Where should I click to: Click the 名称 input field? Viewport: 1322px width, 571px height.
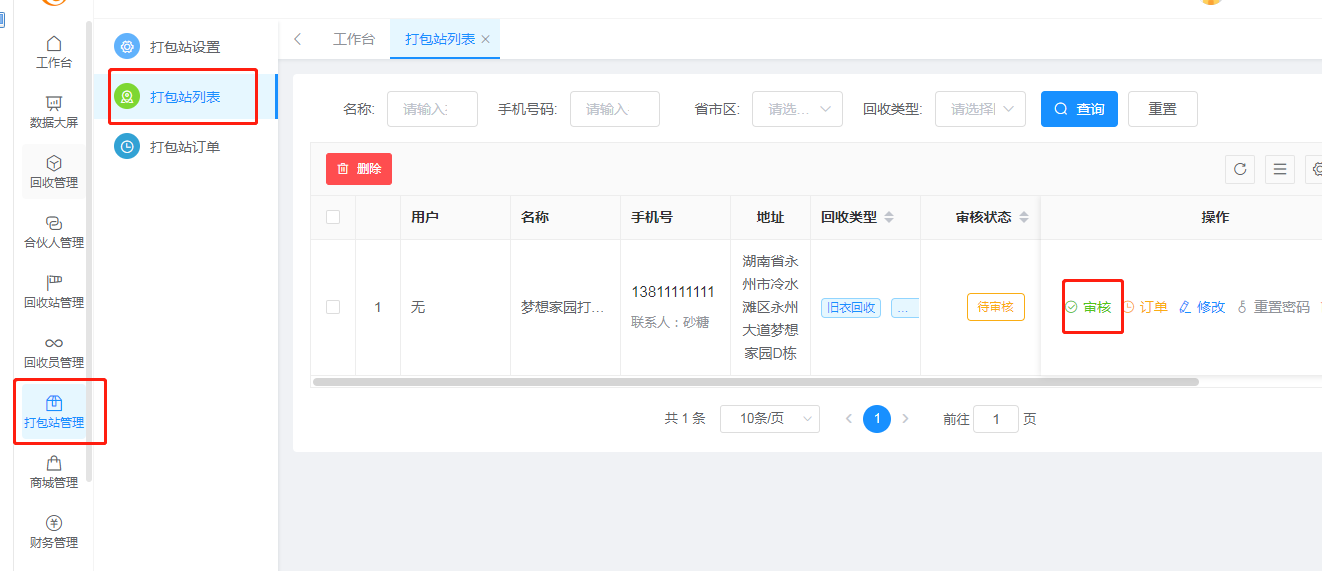(x=432, y=109)
